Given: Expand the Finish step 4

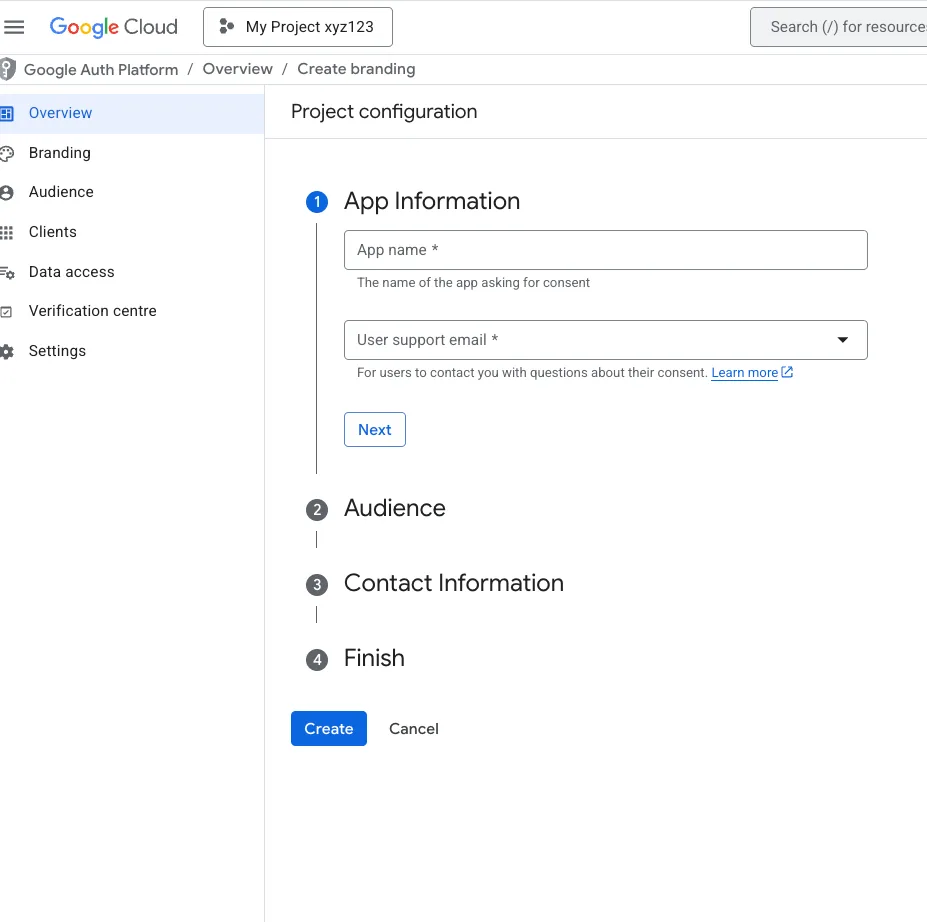Looking at the screenshot, I should 374,658.
